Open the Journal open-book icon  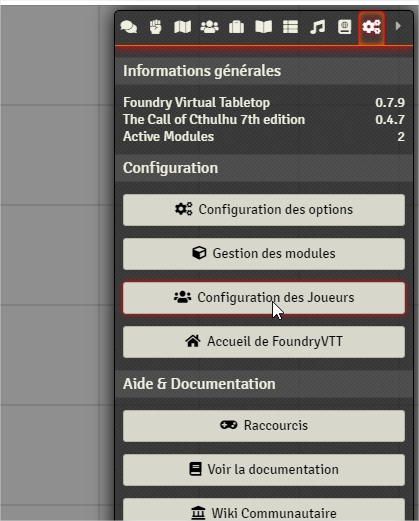[x=264, y=27]
